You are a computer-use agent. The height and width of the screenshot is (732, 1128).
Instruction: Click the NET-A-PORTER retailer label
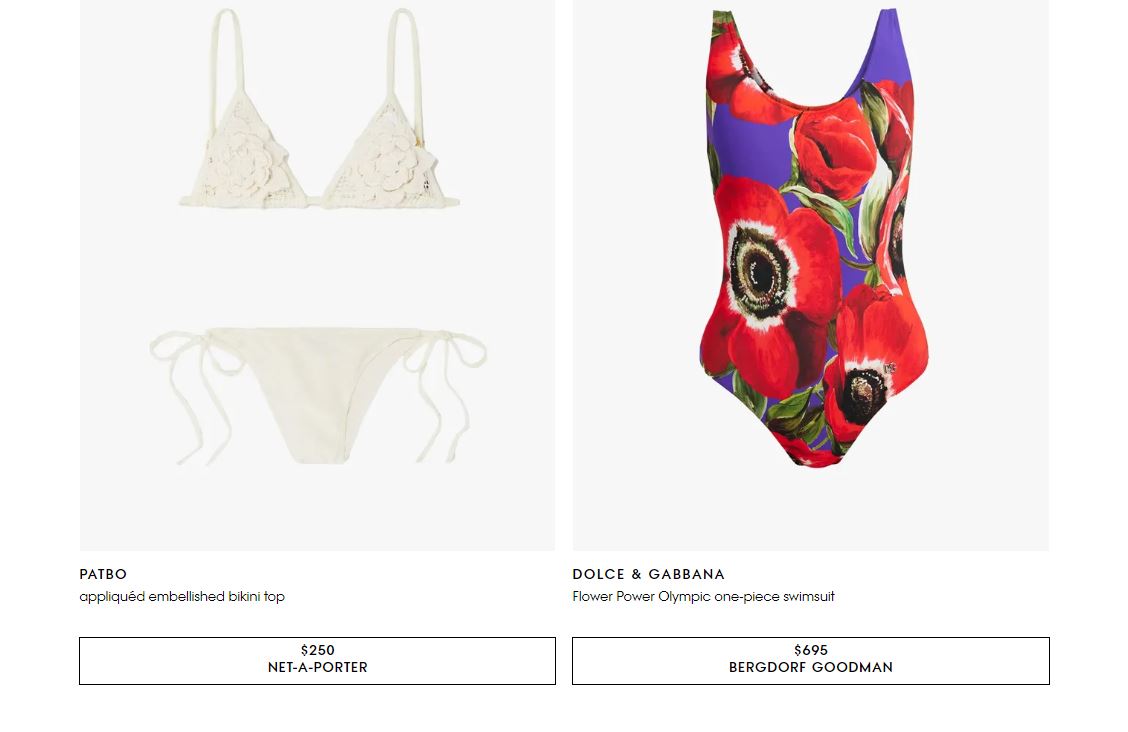[x=317, y=668]
